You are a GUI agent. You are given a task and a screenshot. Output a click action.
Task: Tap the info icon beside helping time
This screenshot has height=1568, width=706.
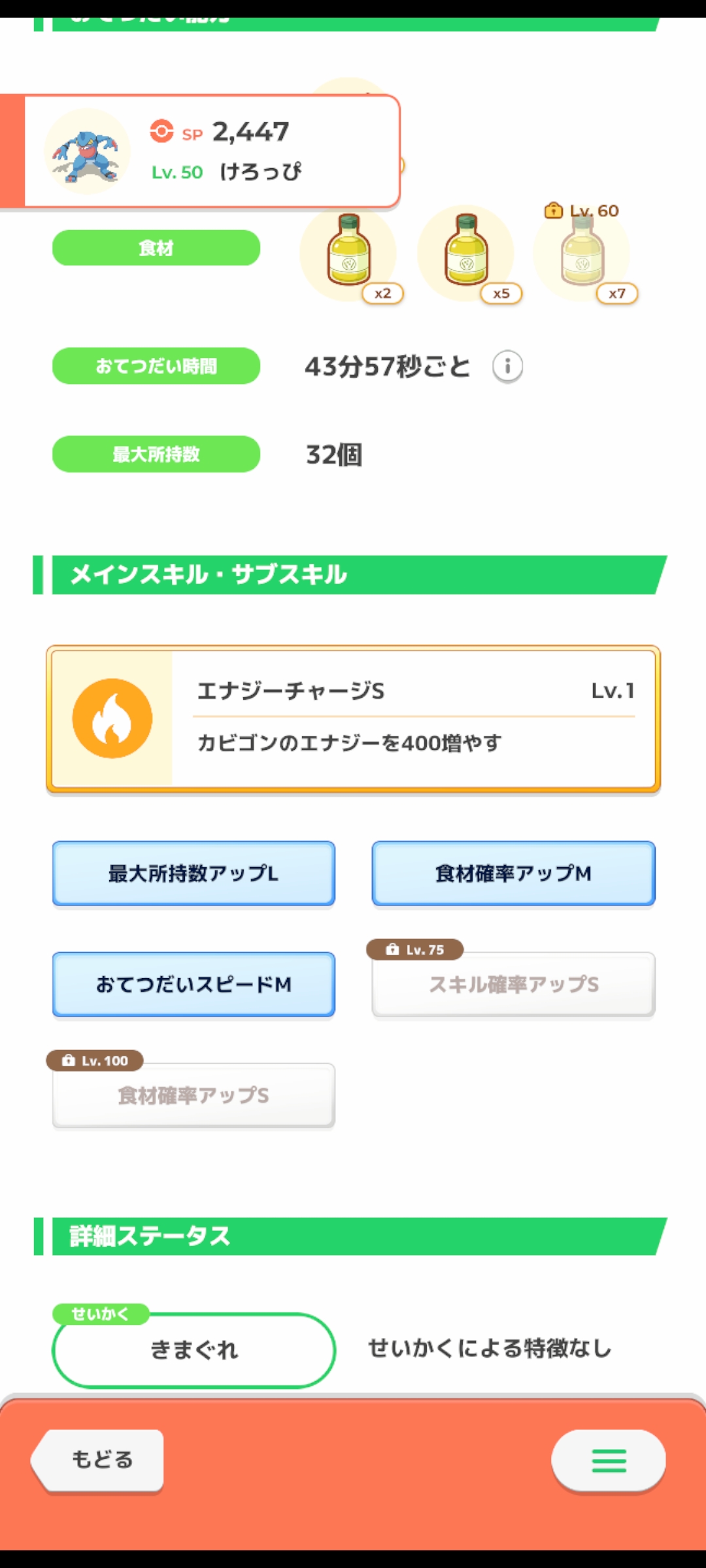[x=507, y=366]
